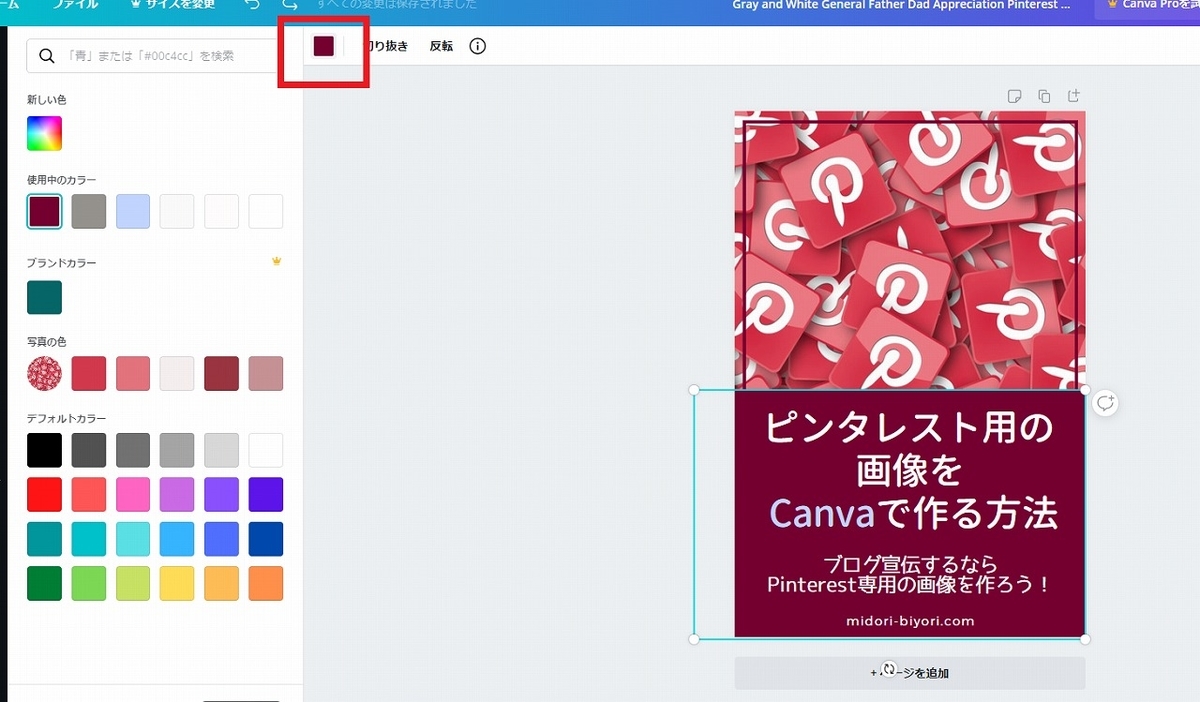Open the サイズを変更 resize menu
The height and width of the screenshot is (702, 1200).
[172, 5]
